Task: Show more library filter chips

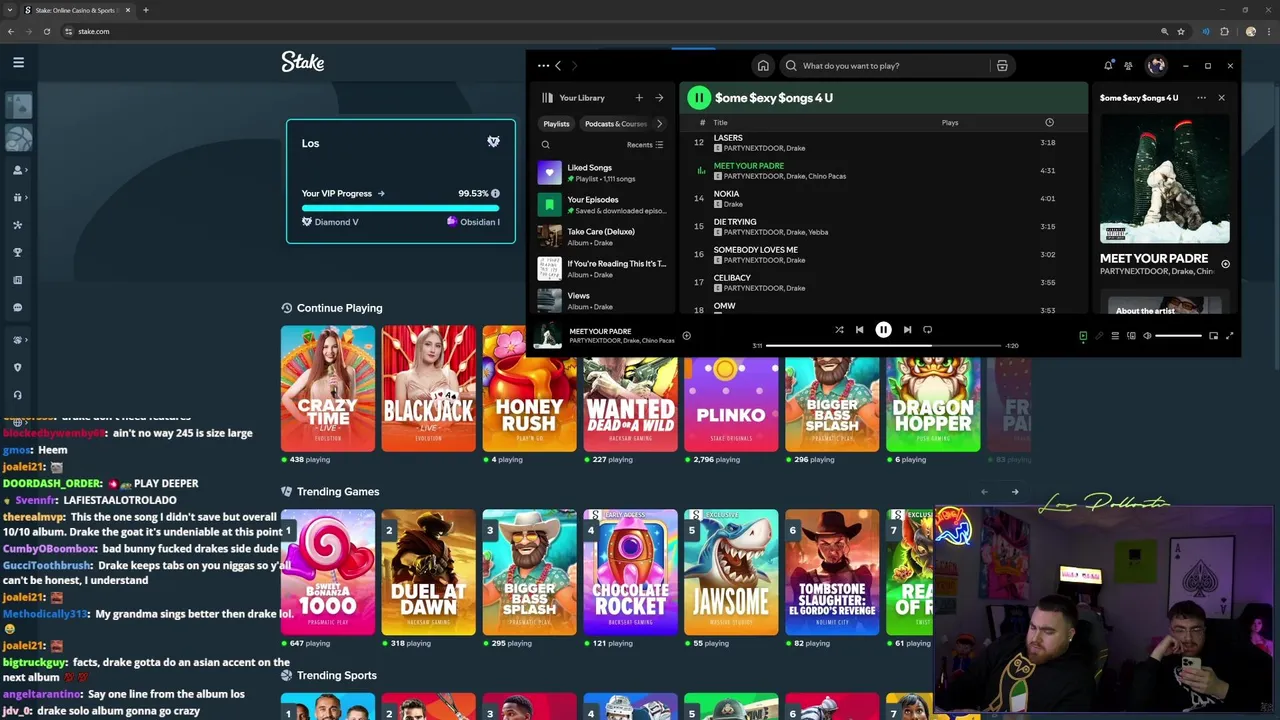Action: point(659,124)
